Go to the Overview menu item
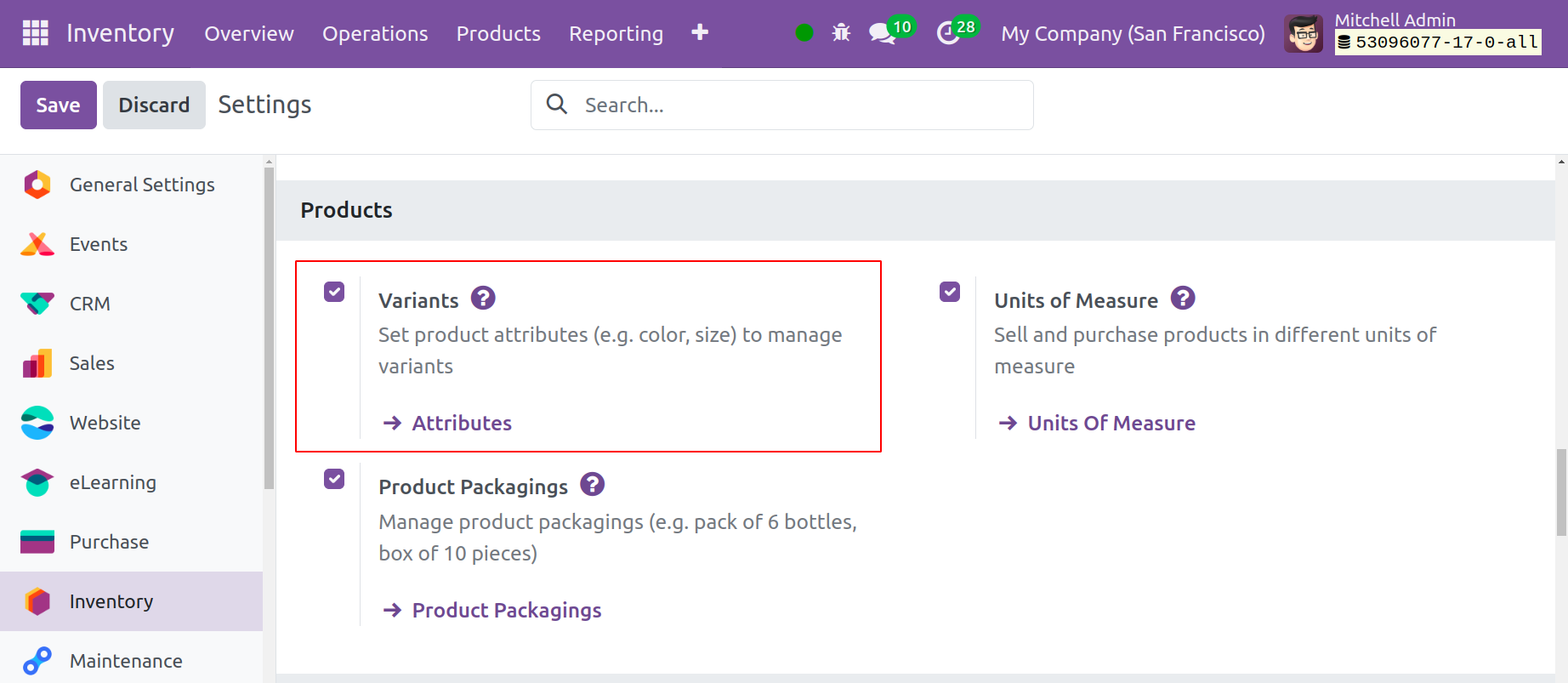 click(249, 33)
